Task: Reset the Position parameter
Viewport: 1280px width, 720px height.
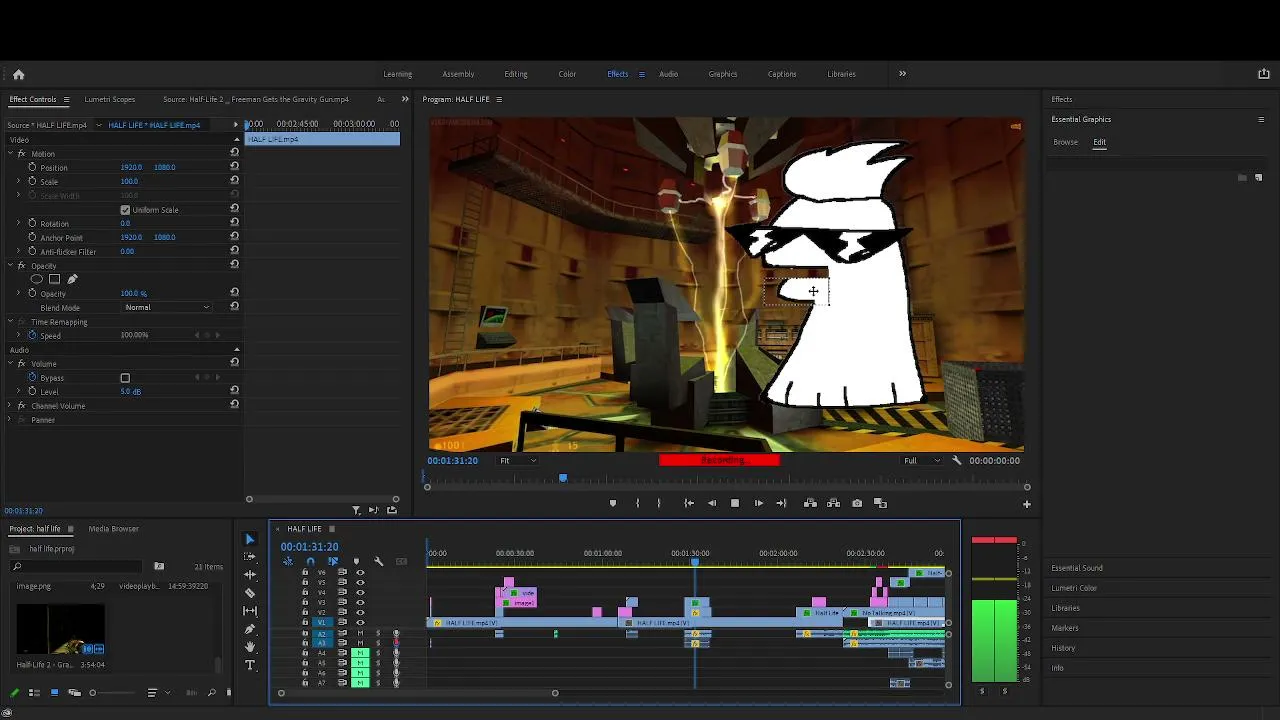Action: [x=234, y=167]
